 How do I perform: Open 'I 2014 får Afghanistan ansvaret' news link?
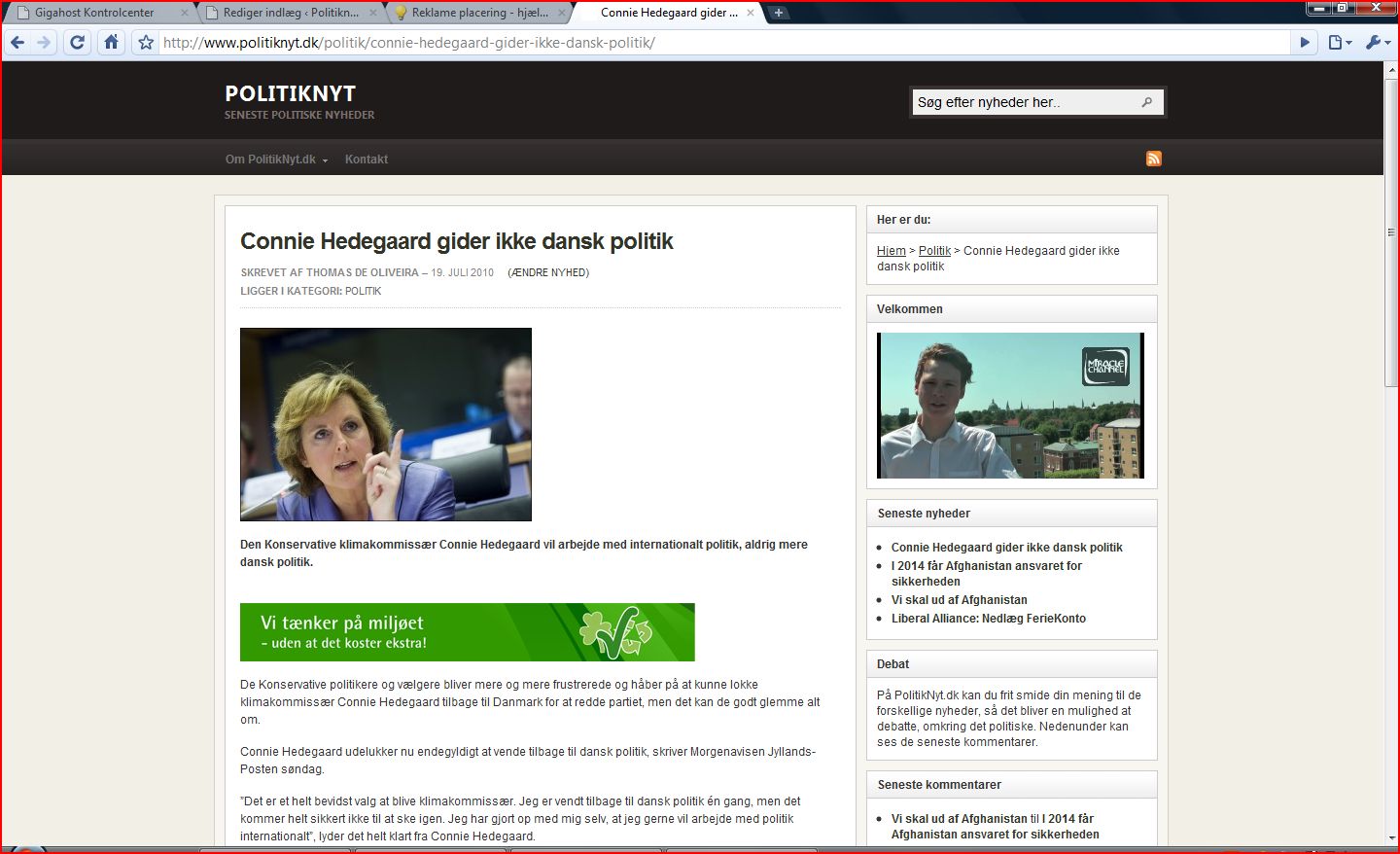tap(987, 574)
